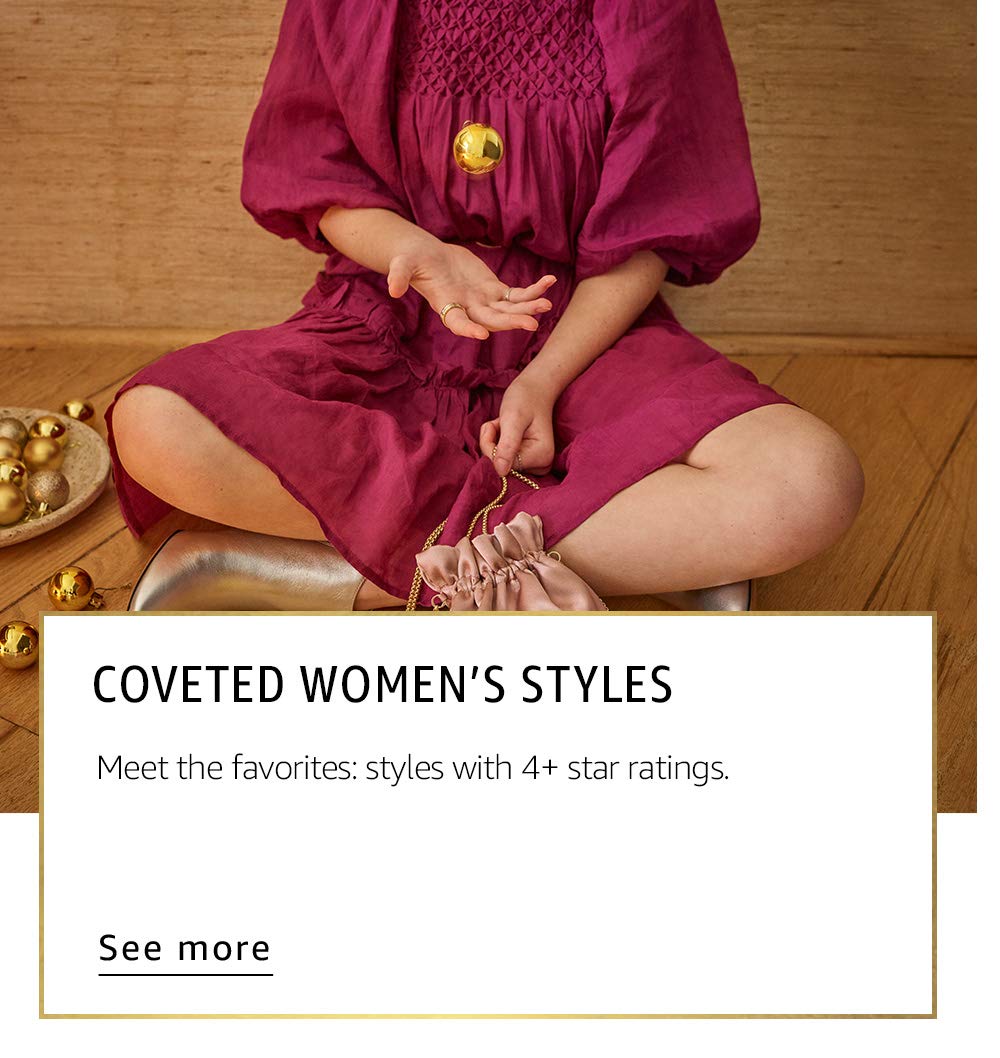Click the Coveted Women's Styles heading
Image resolution: width=1000 pixels, height=1058 pixels.
click(382, 685)
